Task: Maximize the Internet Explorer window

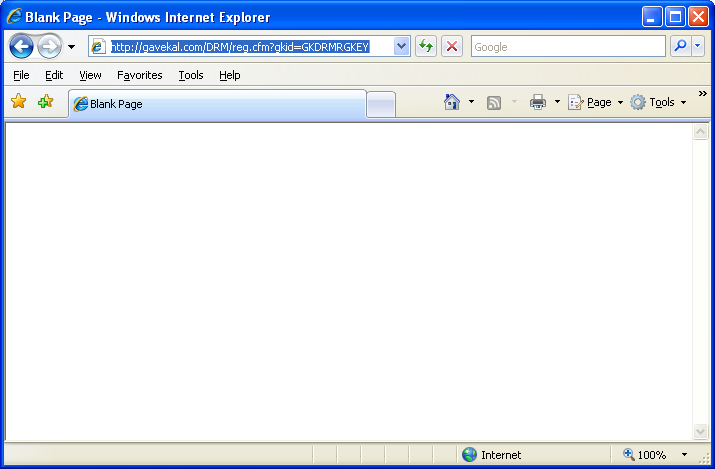Action: 675,17
